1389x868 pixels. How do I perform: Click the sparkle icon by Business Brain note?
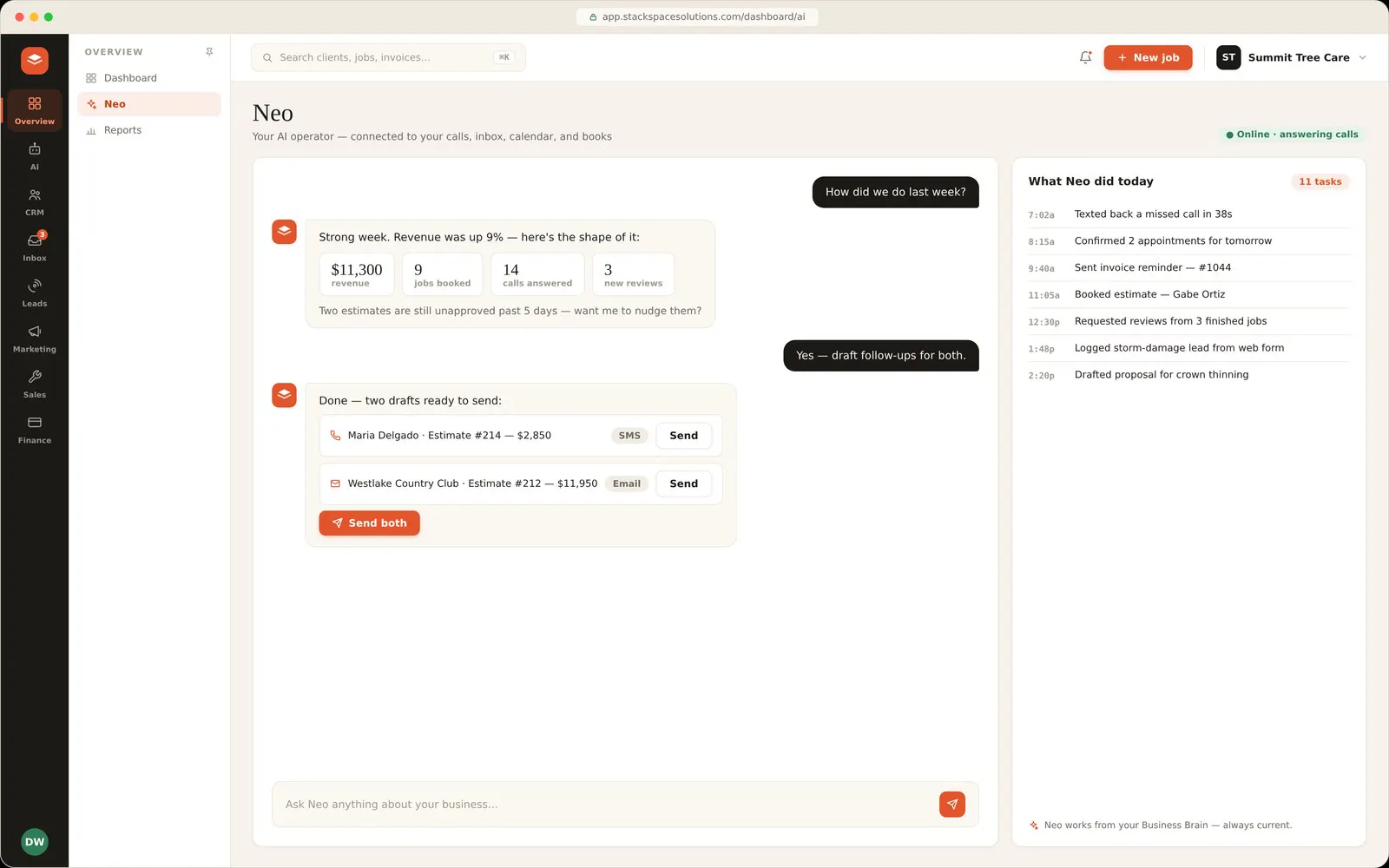1034,825
